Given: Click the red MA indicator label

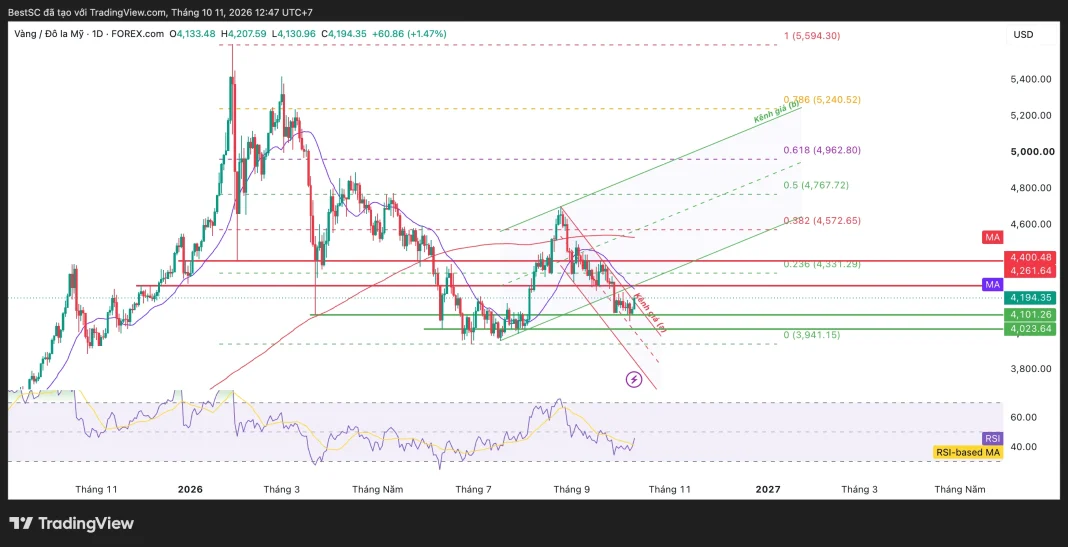Looking at the screenshot, I should [991, 237].
